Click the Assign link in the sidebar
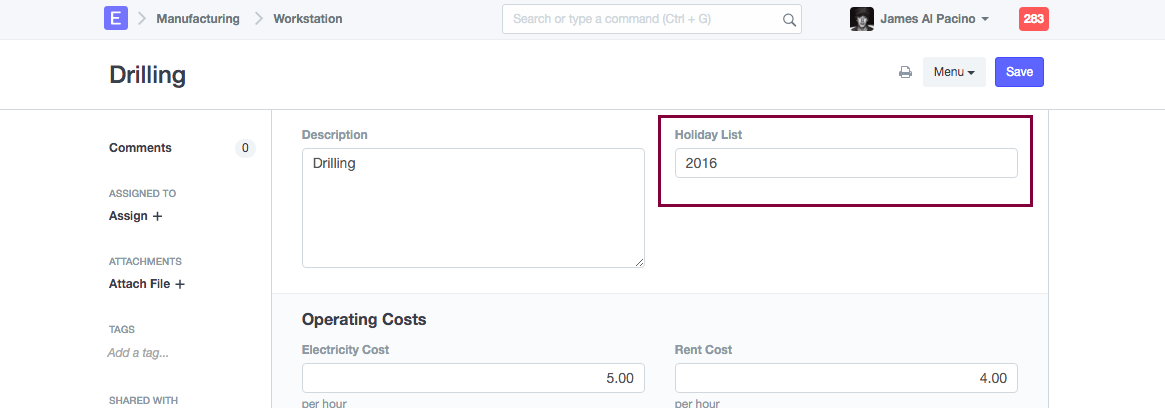Viewport: 1165px width, 408px height. pos(128,216)
